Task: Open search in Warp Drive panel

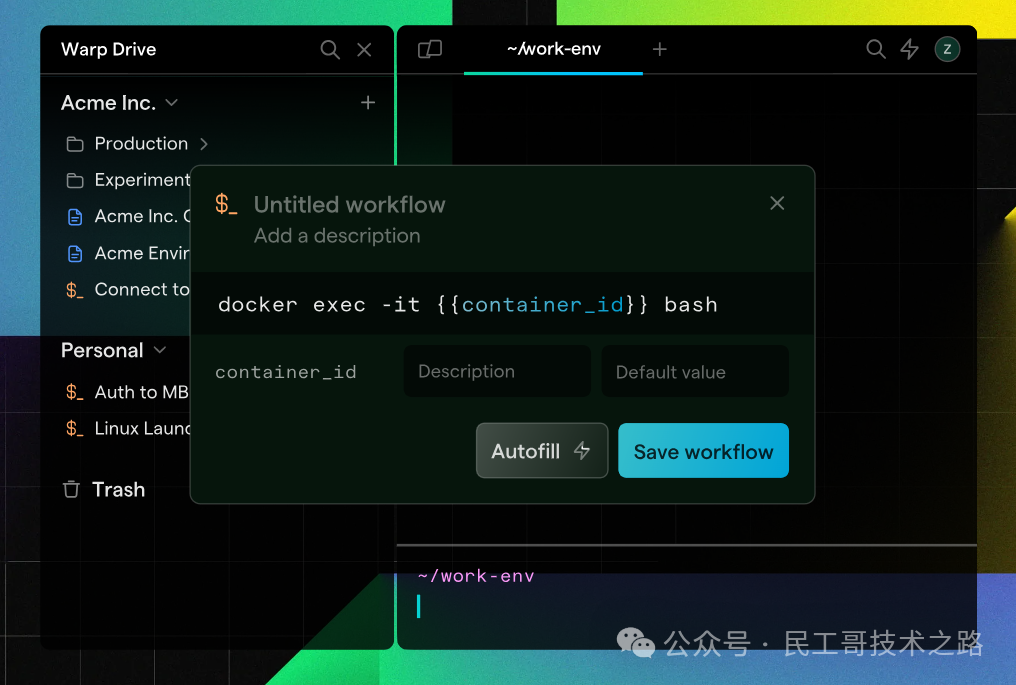Action: point(330,50)
